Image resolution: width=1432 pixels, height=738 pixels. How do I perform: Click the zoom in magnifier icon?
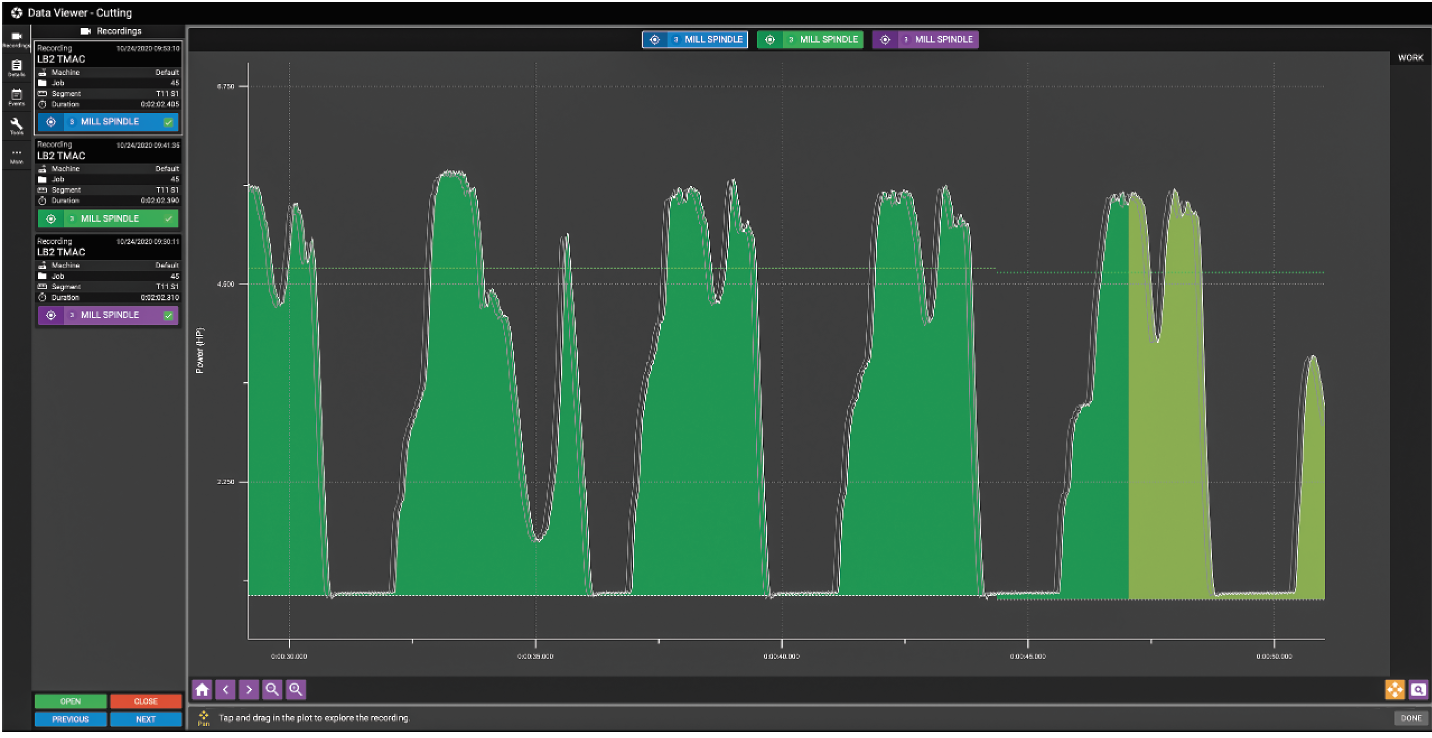296,689
